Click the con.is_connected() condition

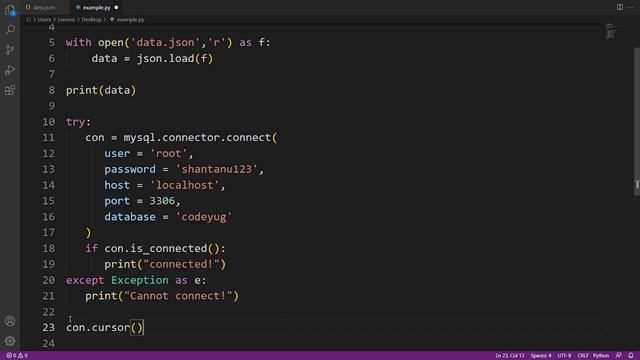coord(162,248)
